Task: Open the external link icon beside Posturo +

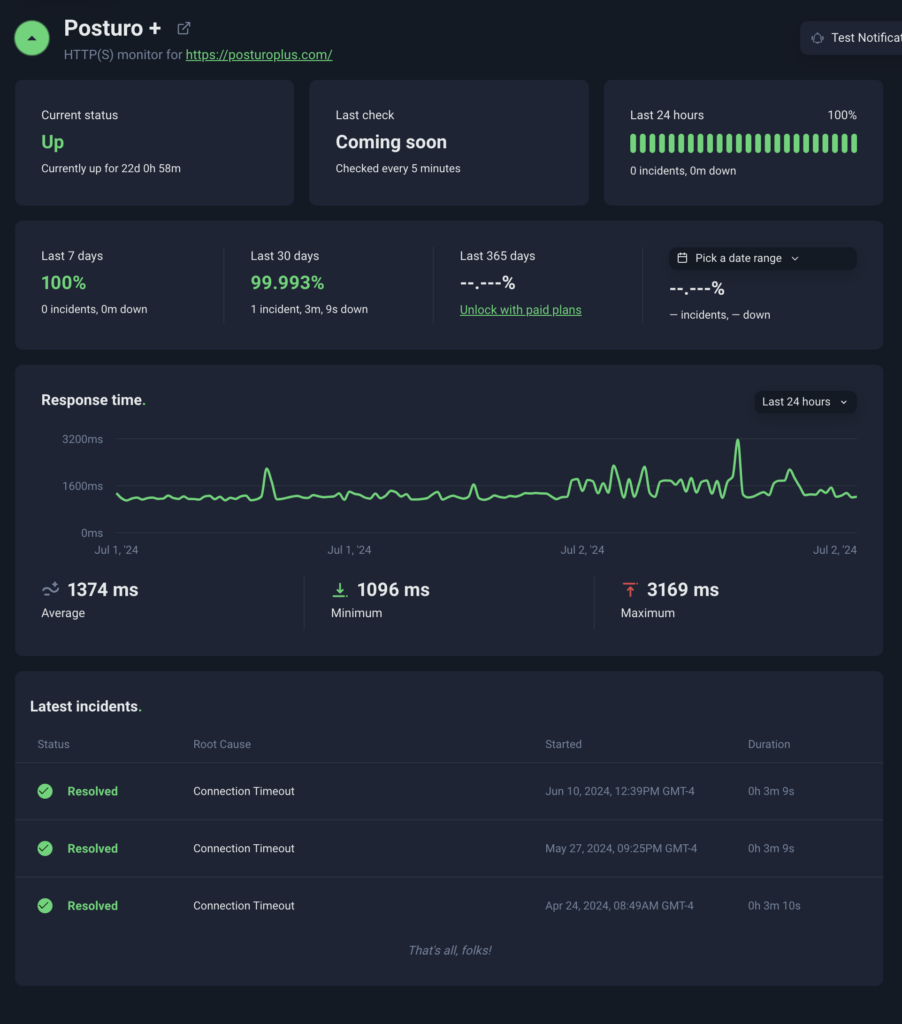Action: tap(183, 29)
